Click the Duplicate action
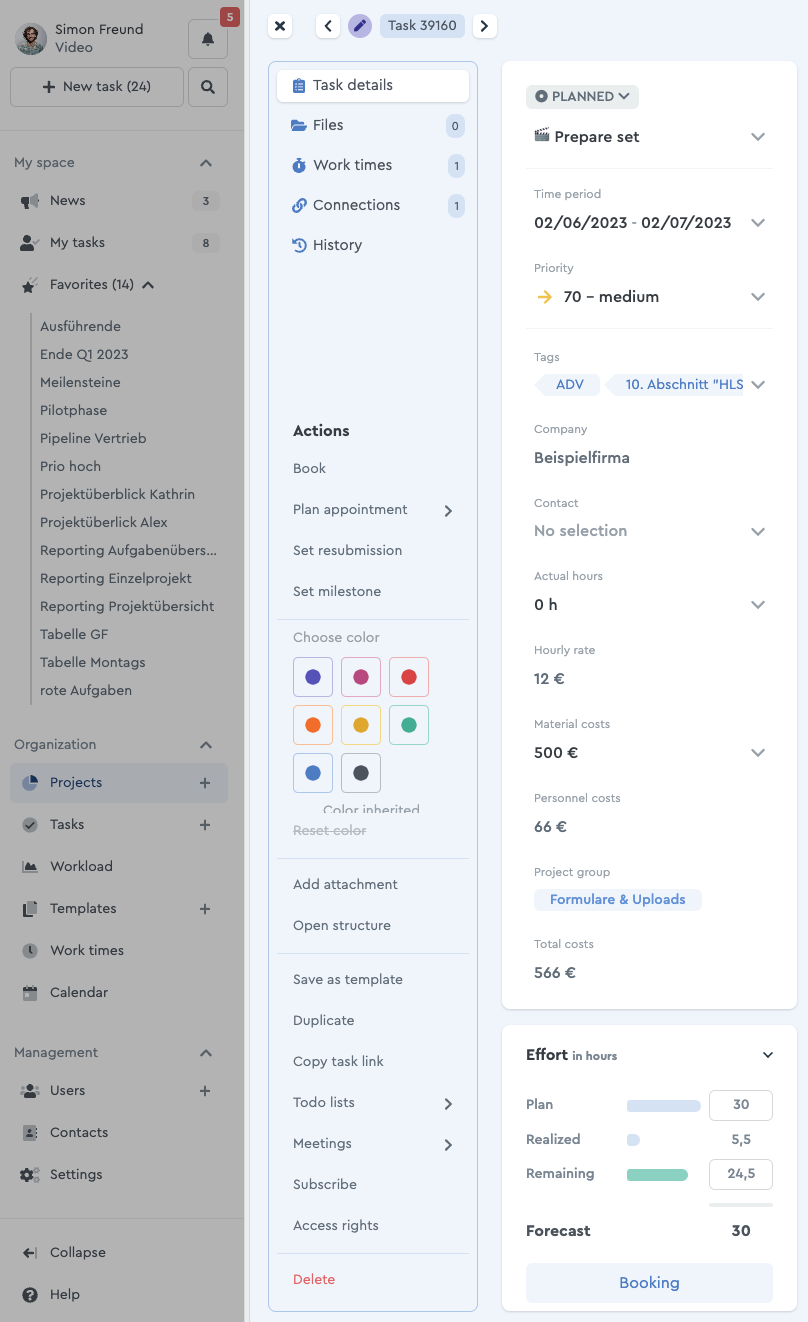808x1322 pixels. coord(324,1021)
